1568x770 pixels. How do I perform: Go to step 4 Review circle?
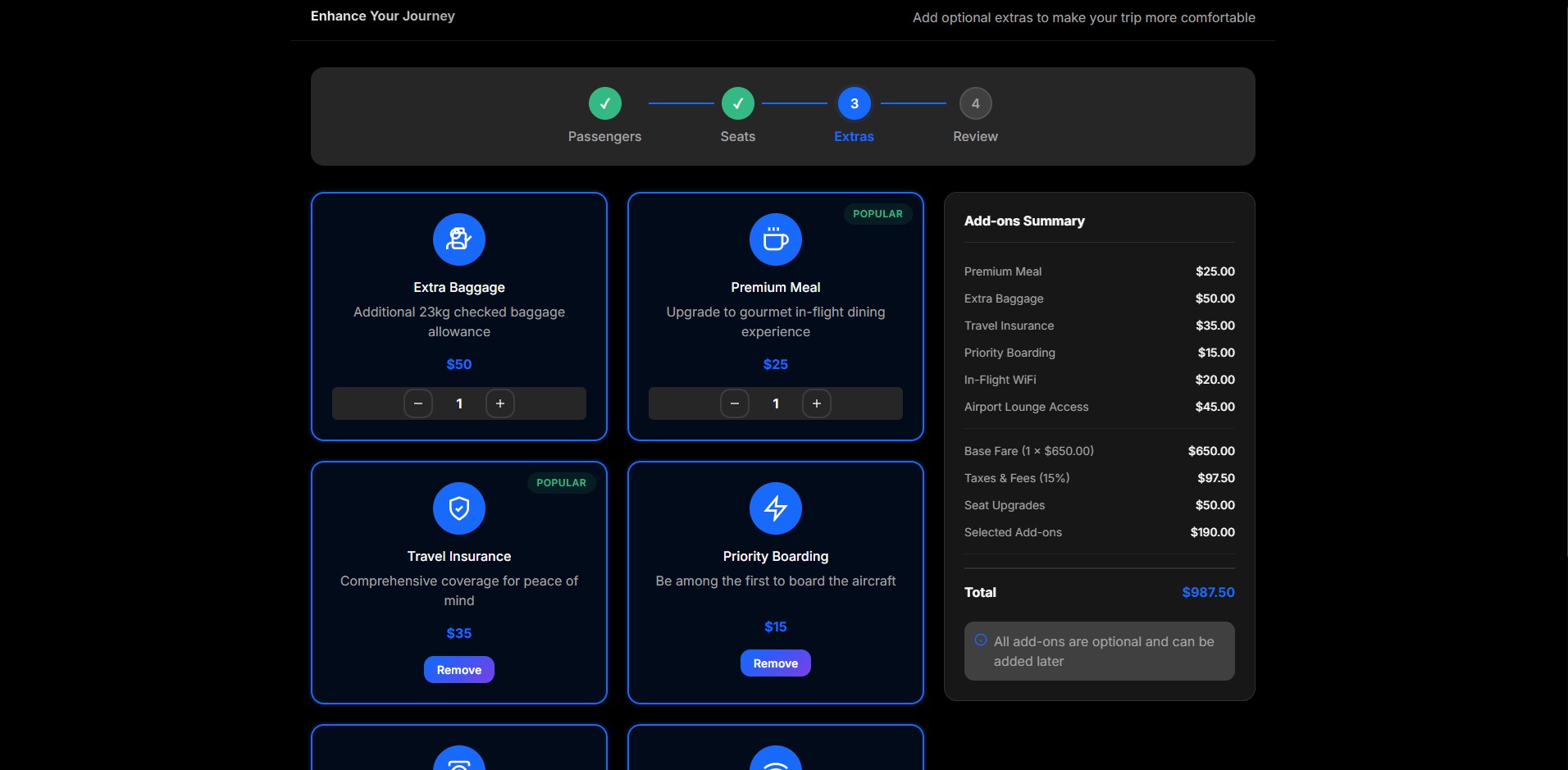[x=975, y=103]
